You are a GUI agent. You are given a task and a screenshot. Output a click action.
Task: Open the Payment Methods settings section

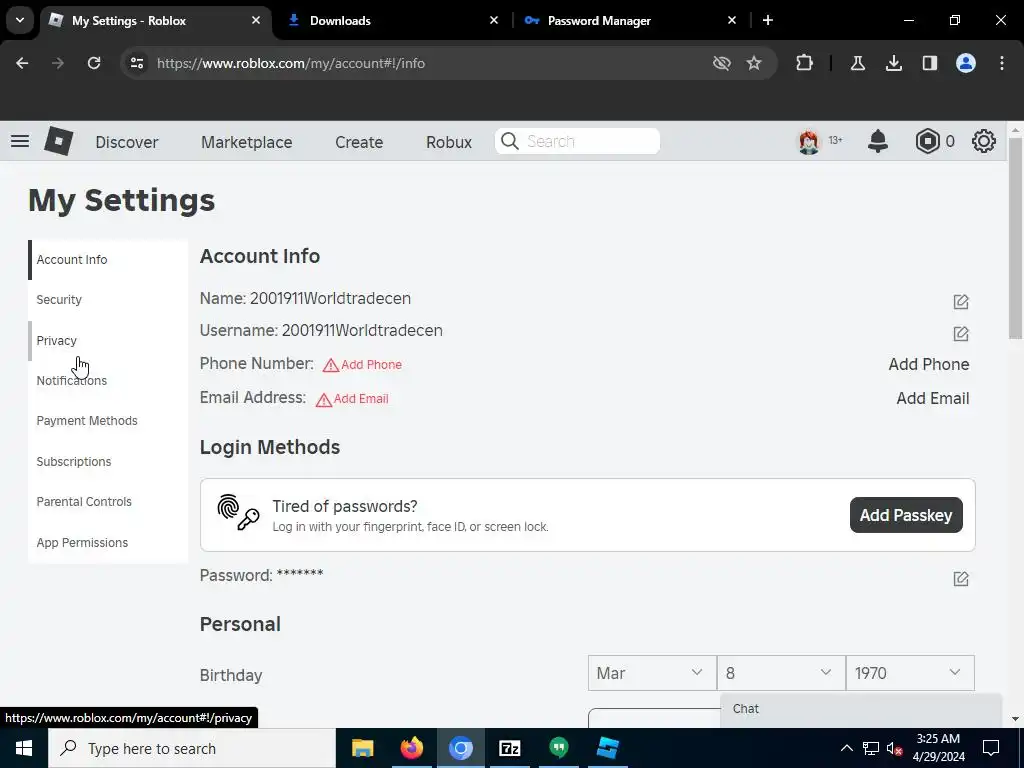coord(108,421)
